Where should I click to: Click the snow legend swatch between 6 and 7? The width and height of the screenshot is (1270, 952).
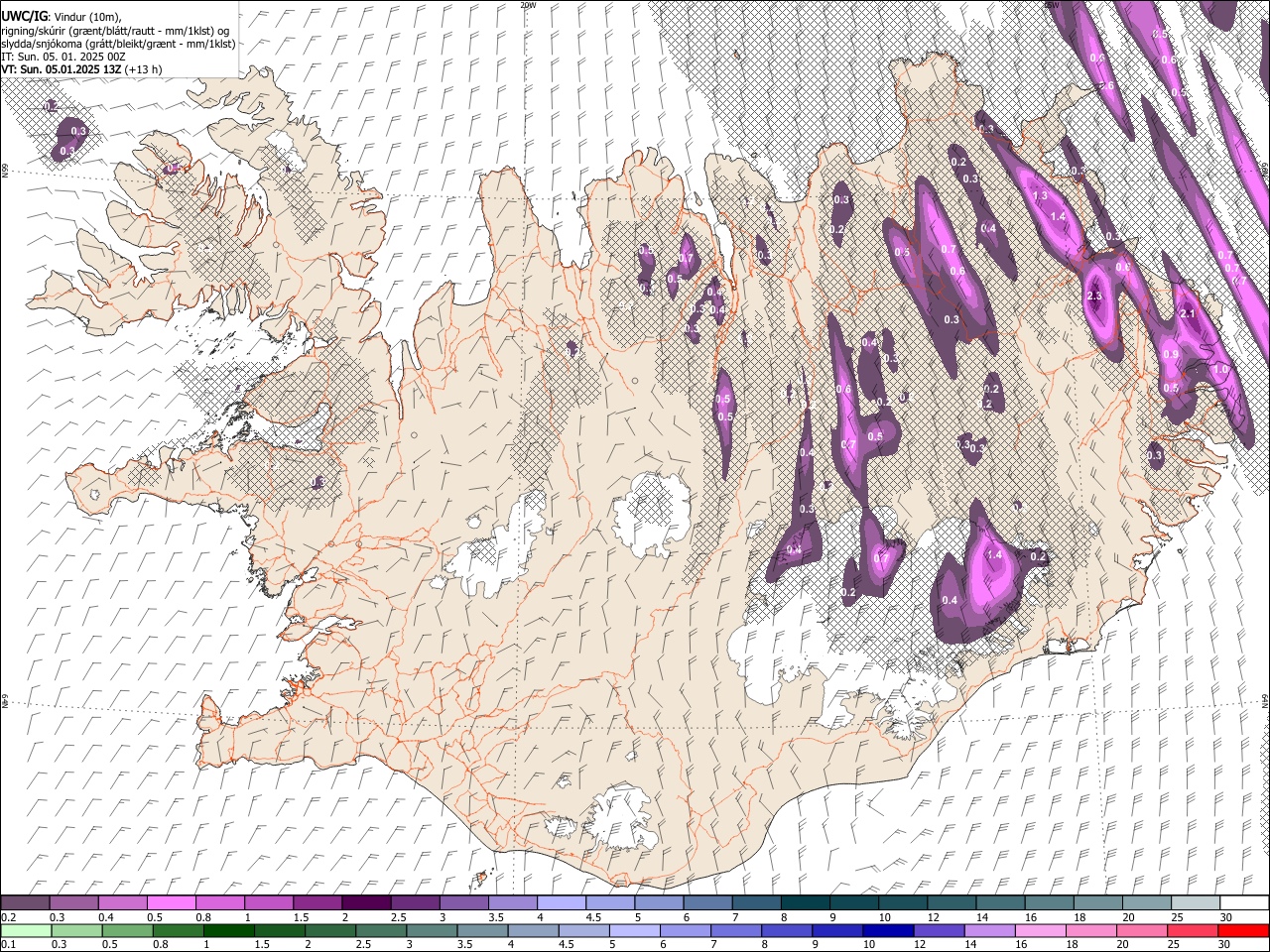pyautogui.click(x=706, y=902)
